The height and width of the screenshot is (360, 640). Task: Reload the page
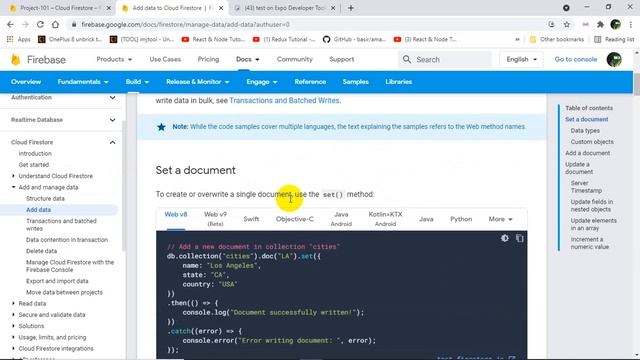coord(40,24)
